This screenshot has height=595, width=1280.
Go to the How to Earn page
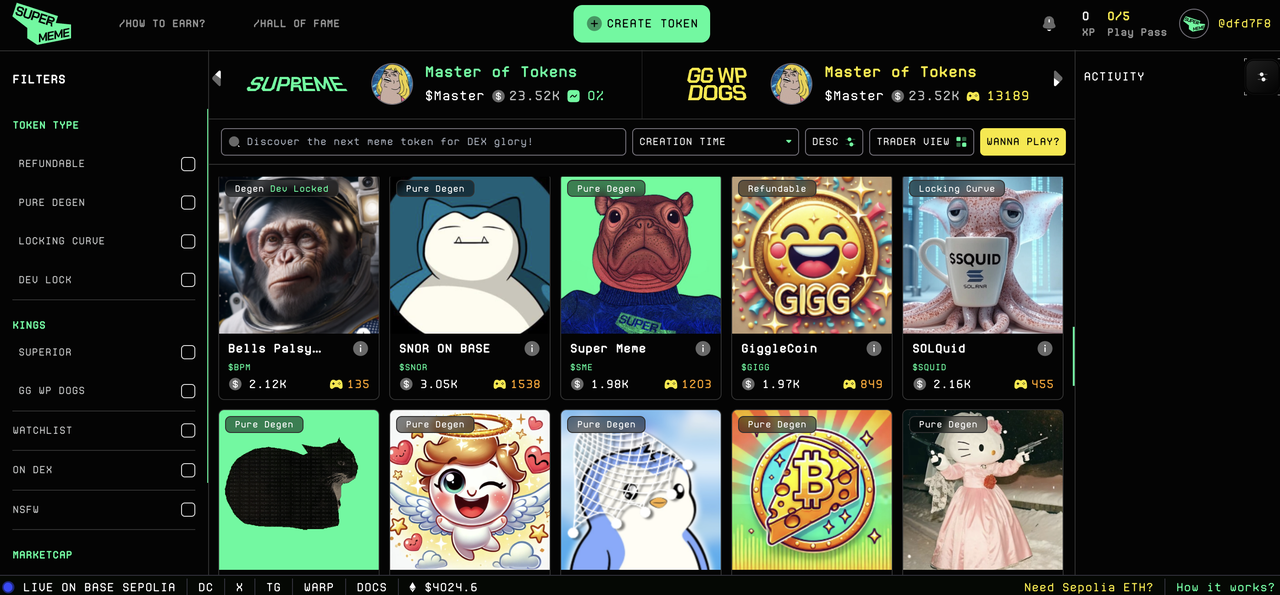point(162,23)
